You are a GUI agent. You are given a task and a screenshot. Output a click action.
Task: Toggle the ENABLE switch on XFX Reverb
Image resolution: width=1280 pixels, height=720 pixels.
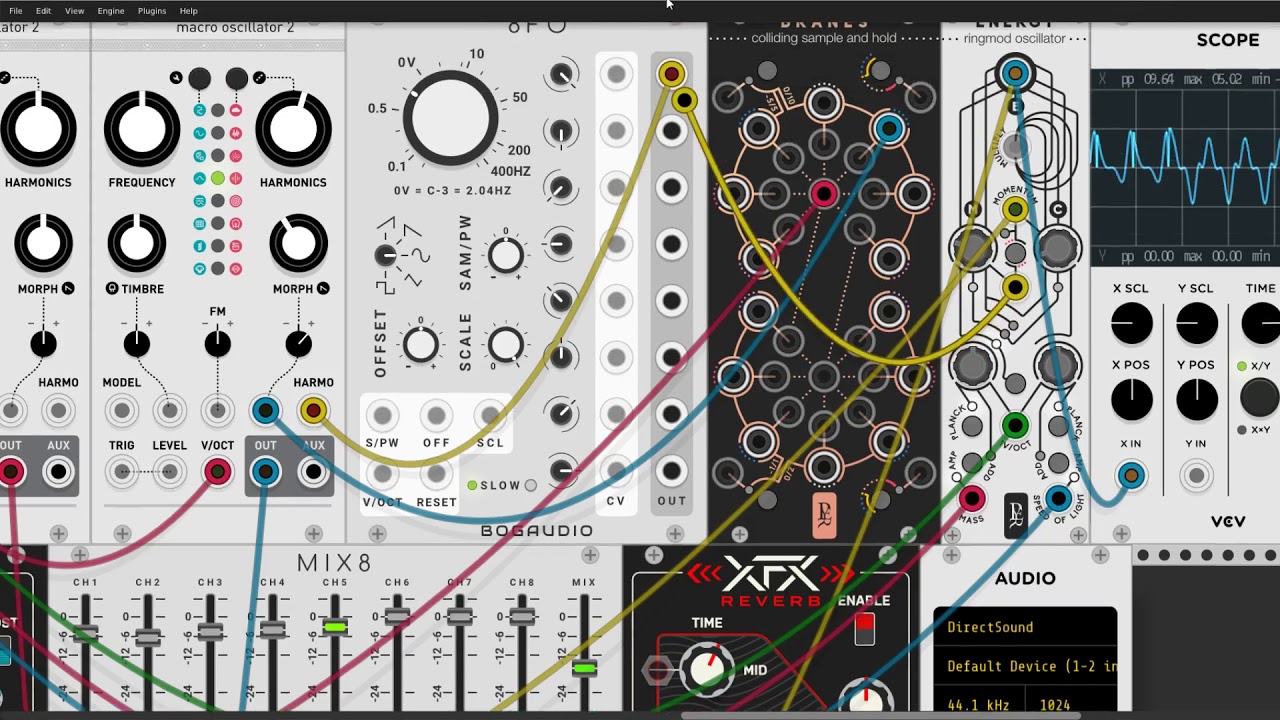click(865, 629)
